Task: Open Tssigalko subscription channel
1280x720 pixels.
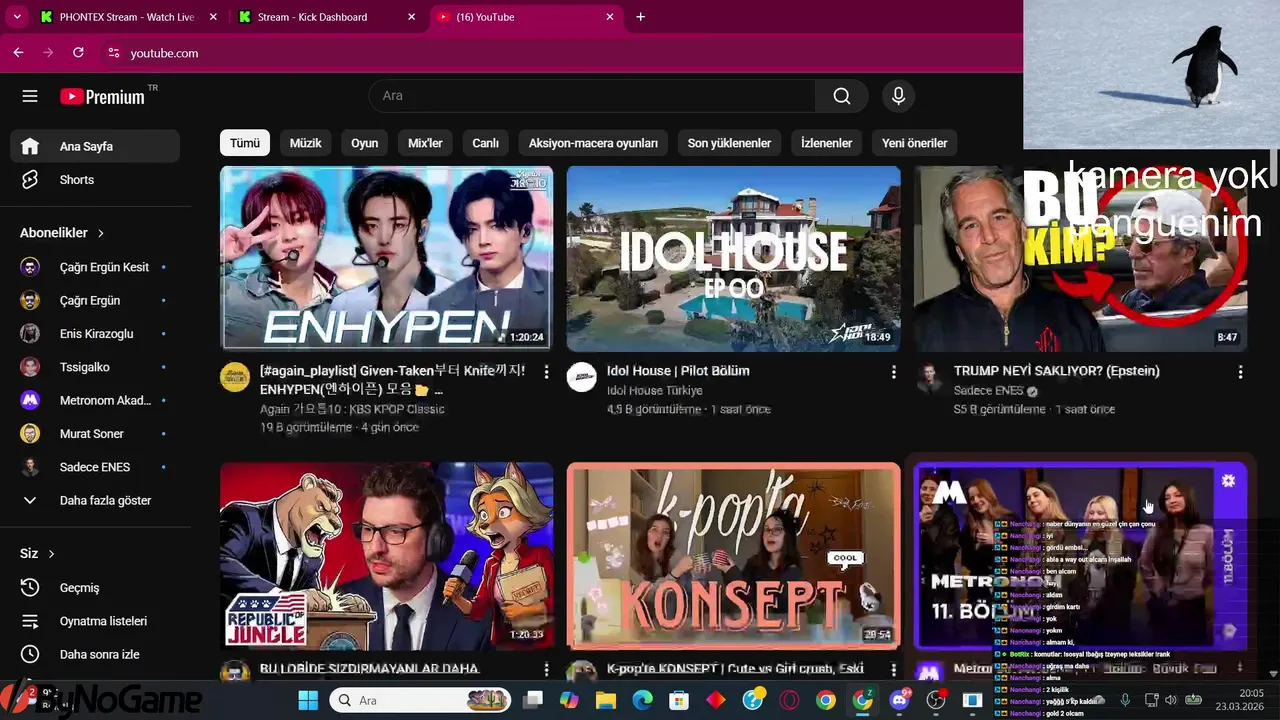Action: pos(95,367)
